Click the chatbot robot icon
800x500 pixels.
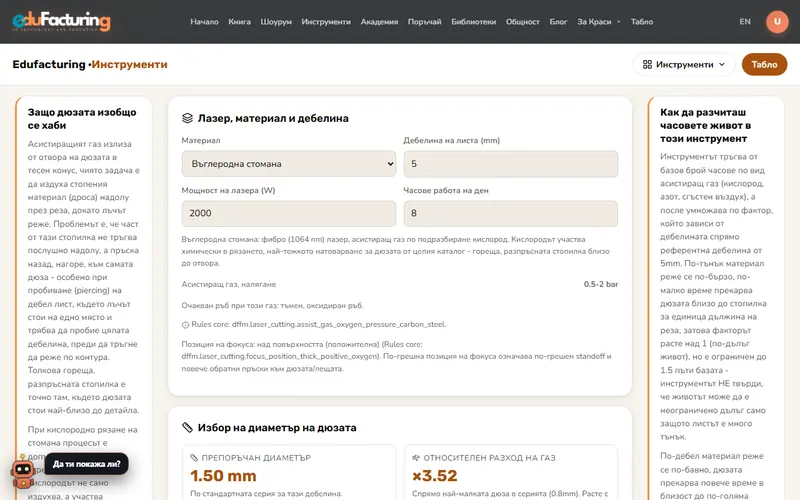click(22, 473)
